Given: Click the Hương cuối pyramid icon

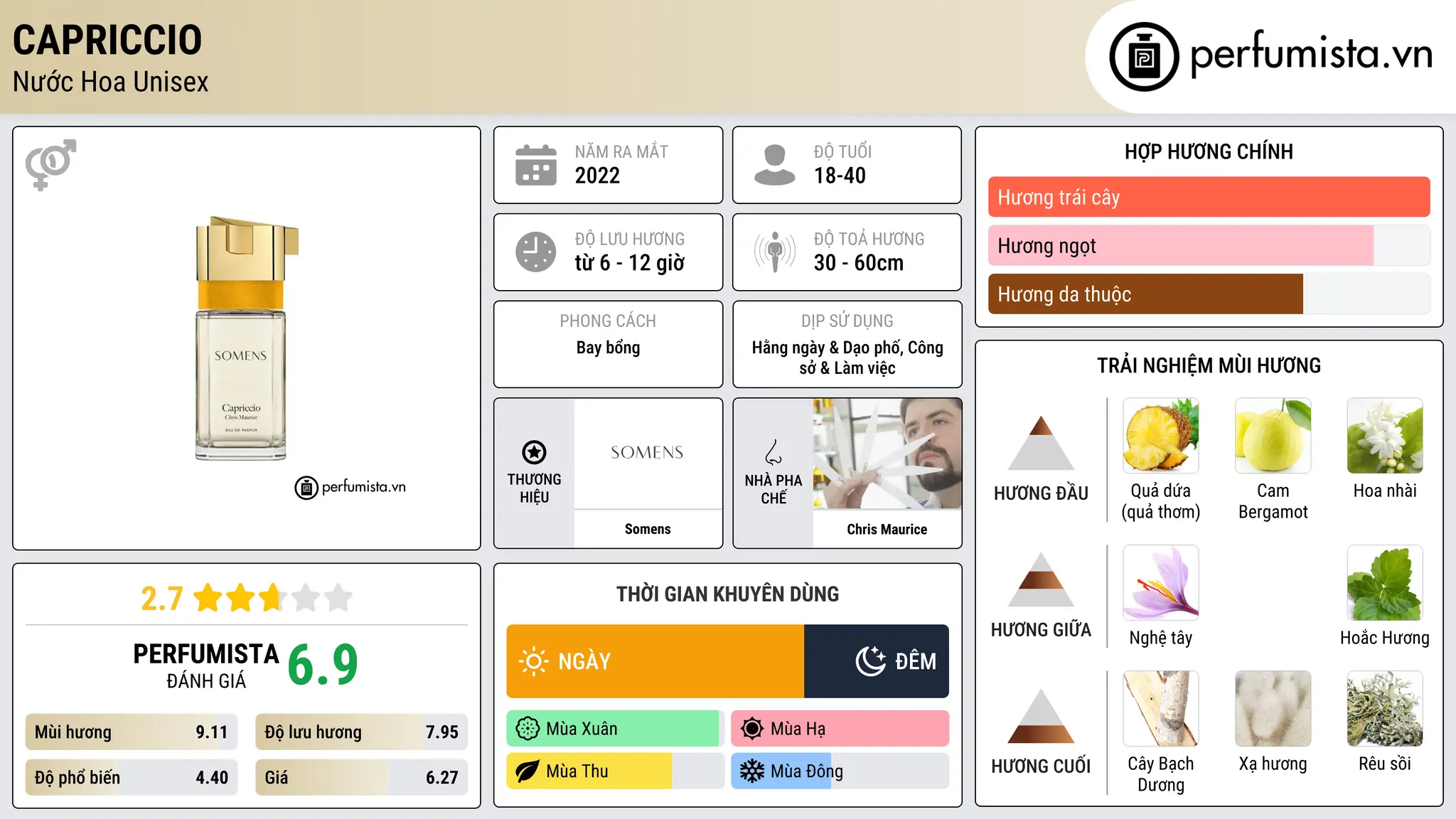Looking at the screenshot, I should pyautogui.click(x=1041, y=716).
